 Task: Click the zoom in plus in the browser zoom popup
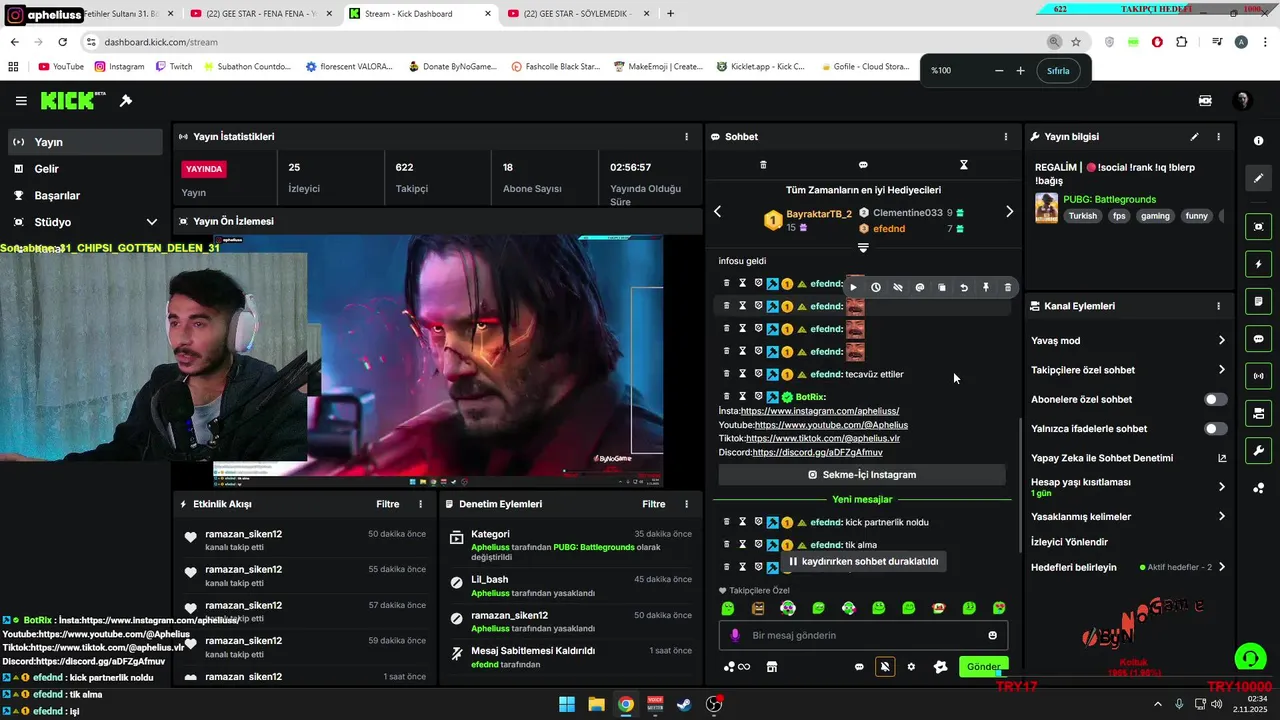click(1020, 71)
